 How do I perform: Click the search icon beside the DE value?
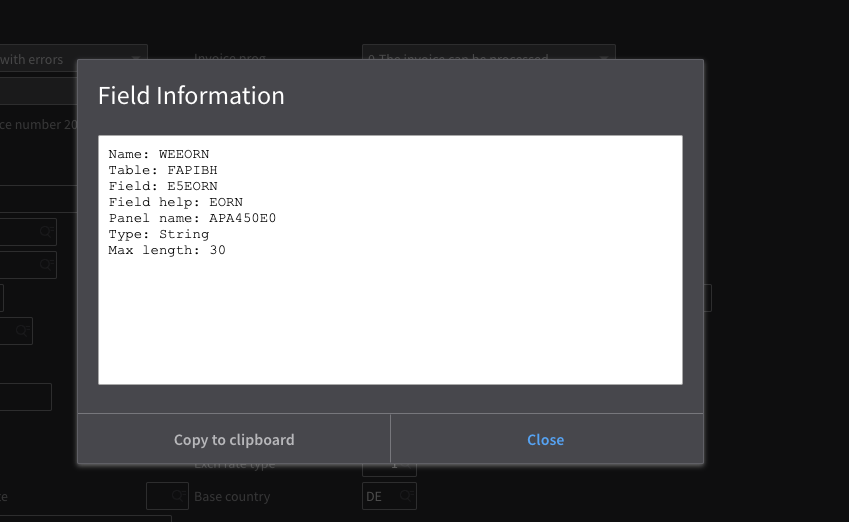(x=406, y=496)
